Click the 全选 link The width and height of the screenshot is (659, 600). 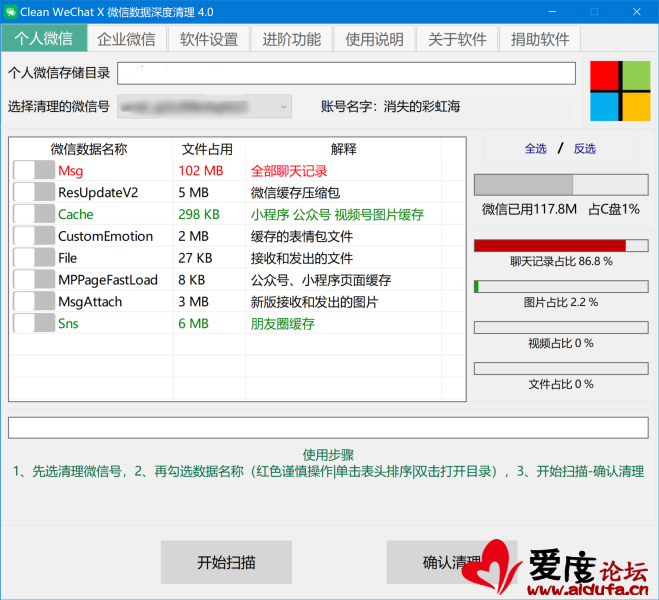[535, 148]
